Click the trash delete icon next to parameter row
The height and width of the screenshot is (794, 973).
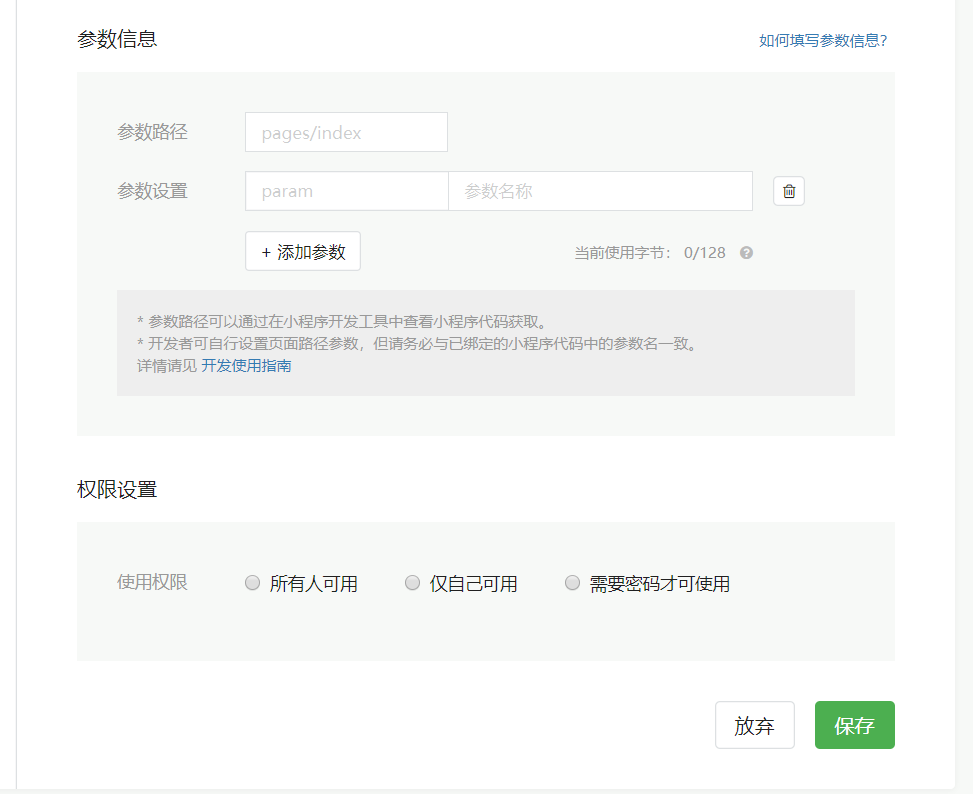(x=788, y=191)
